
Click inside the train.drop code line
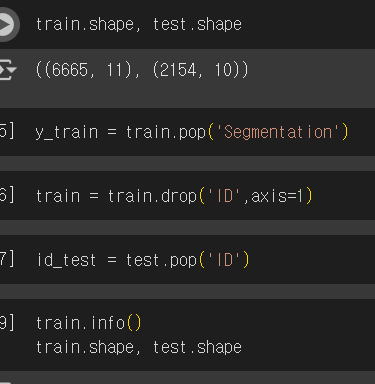tap(174, 196)
